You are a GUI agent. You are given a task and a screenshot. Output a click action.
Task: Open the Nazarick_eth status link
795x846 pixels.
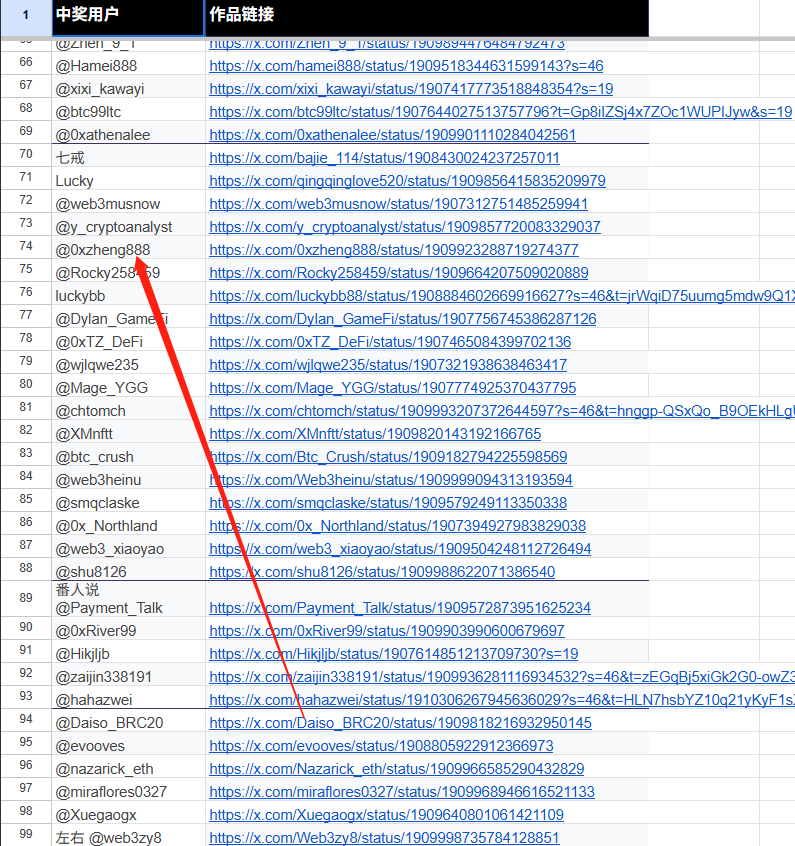tap(397, 769)
